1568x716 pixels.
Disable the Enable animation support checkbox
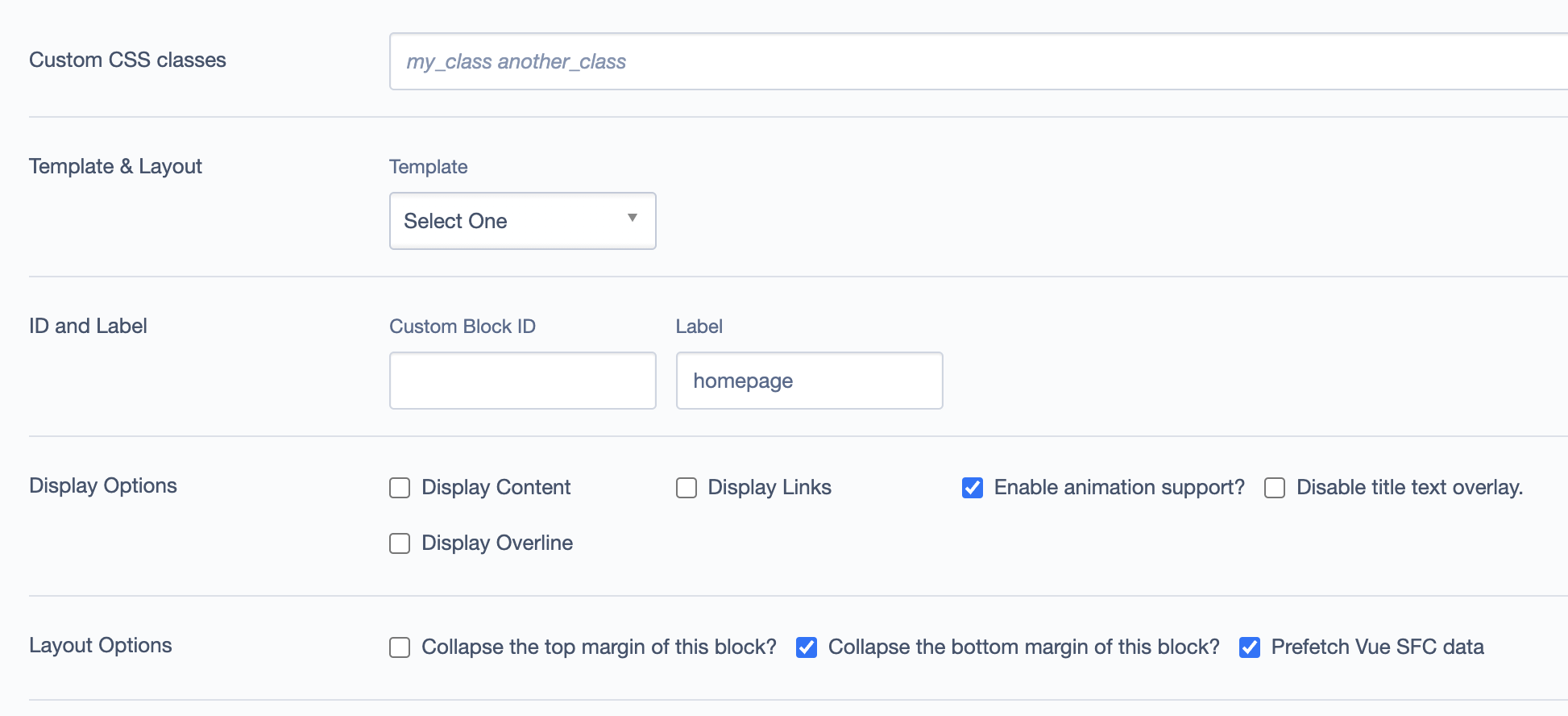[972, 487]
